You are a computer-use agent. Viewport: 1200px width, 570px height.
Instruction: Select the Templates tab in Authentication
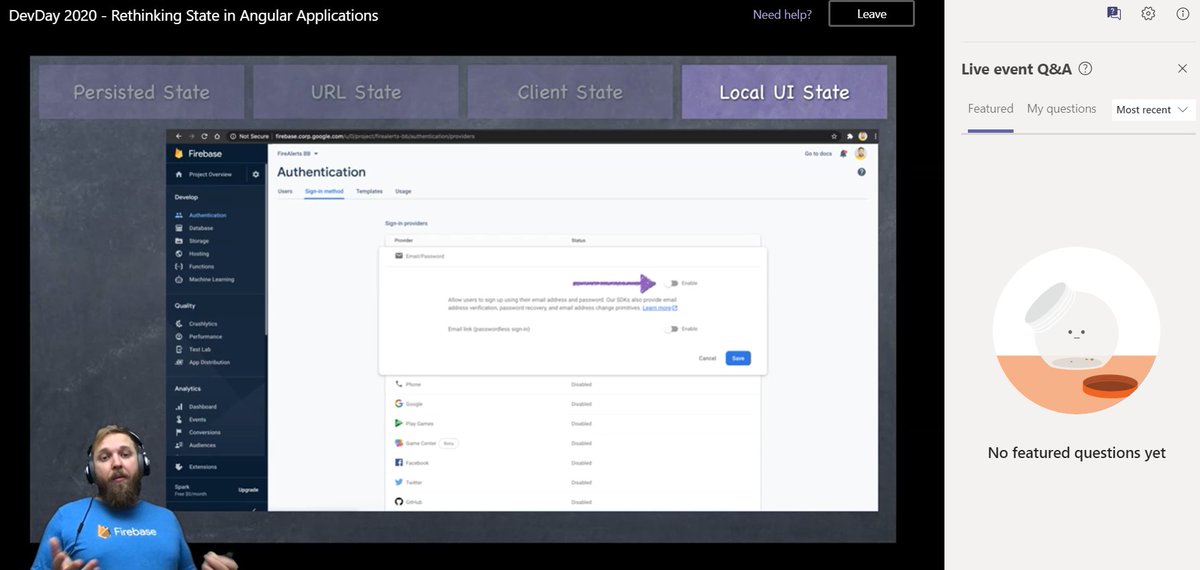(369, 191)
